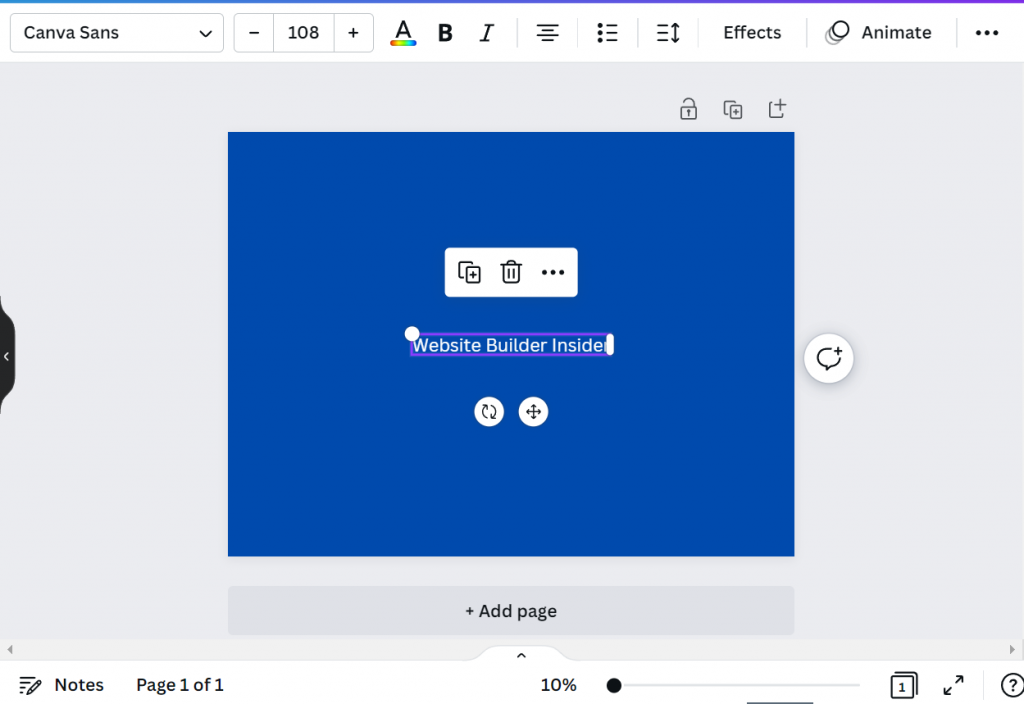Delete the selected text element
This screenshot has width=1024, height=704.
[x=511, y=272]
